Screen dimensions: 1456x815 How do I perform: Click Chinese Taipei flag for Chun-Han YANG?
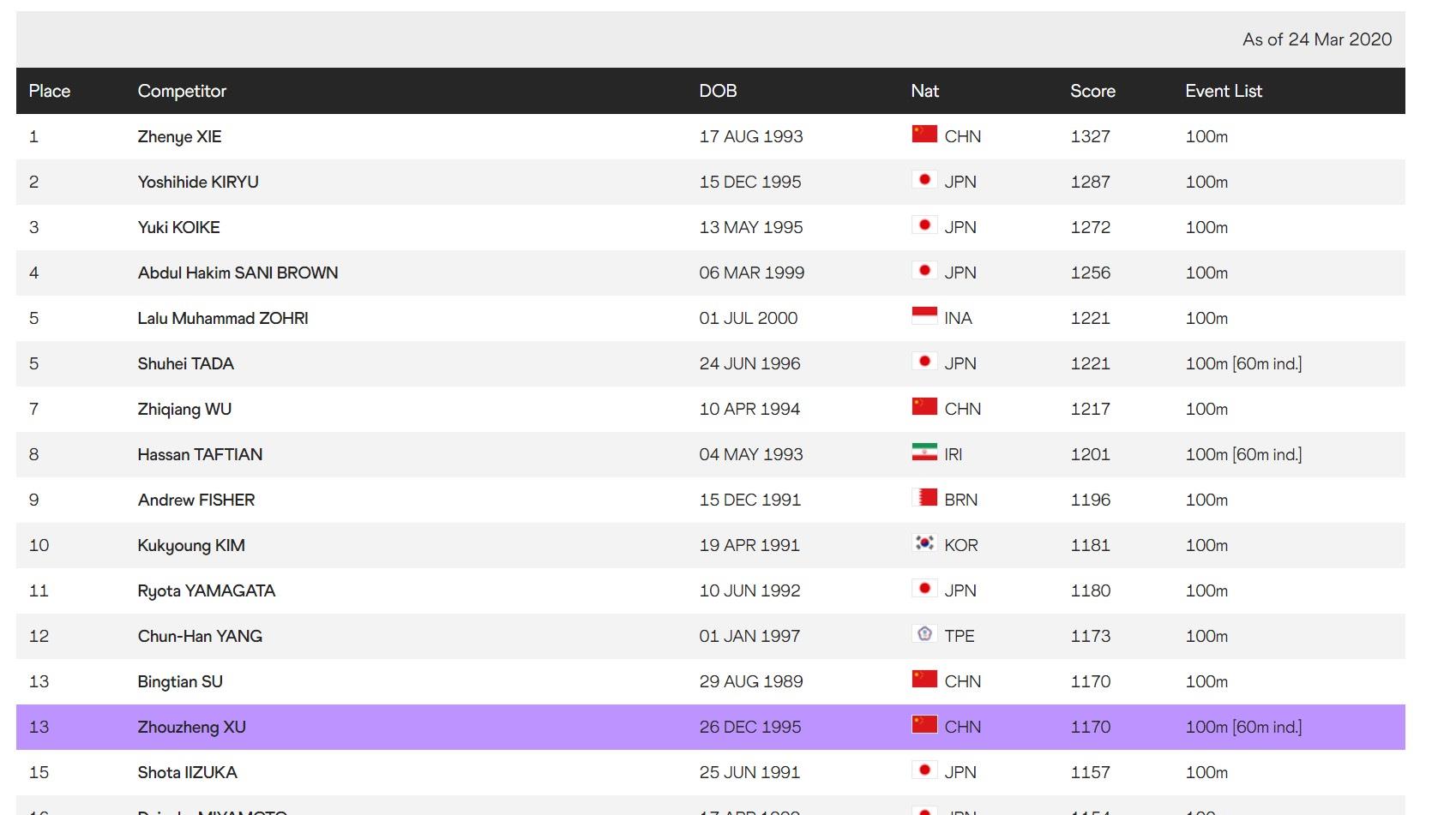pyautogui.click(x=924, y=634)
